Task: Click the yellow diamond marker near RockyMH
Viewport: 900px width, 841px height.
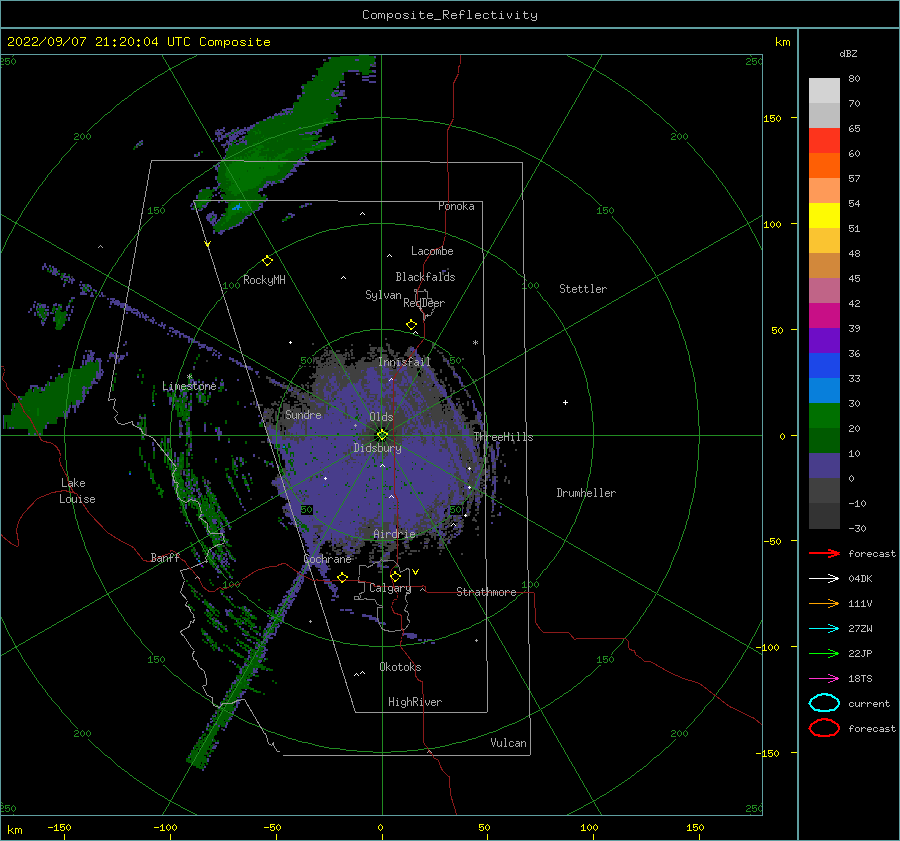Action: 267,261
